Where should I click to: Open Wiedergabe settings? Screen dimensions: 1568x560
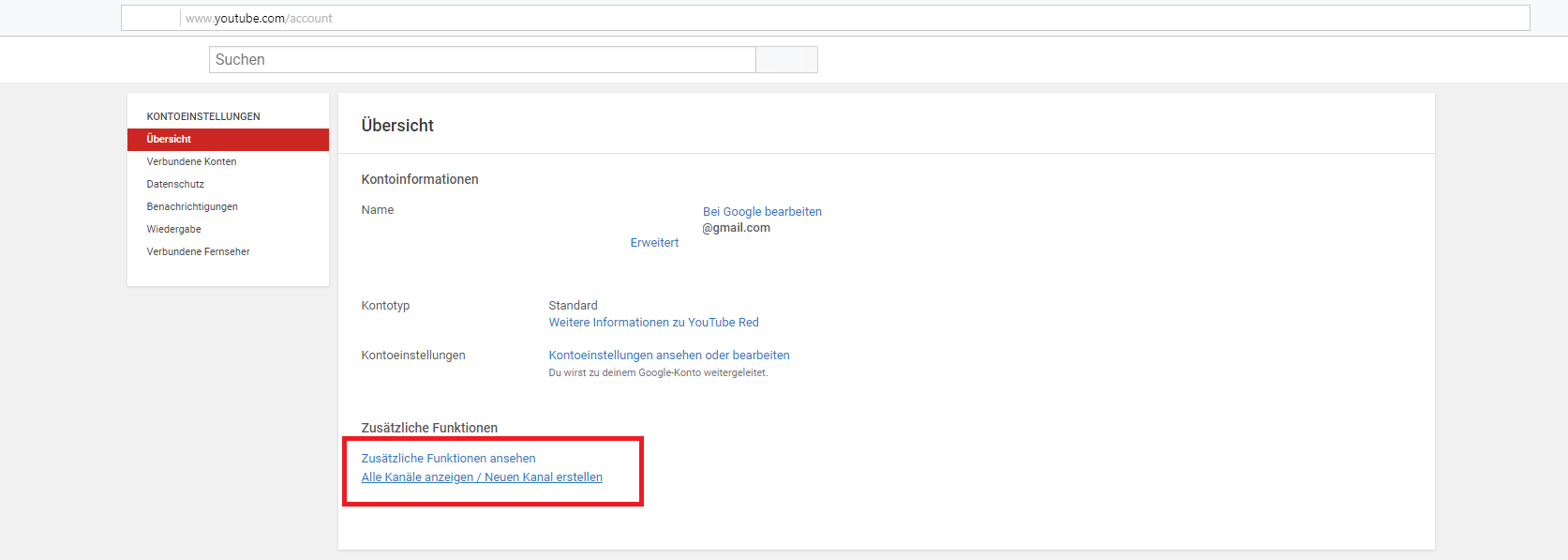click(x=173, y=229)
